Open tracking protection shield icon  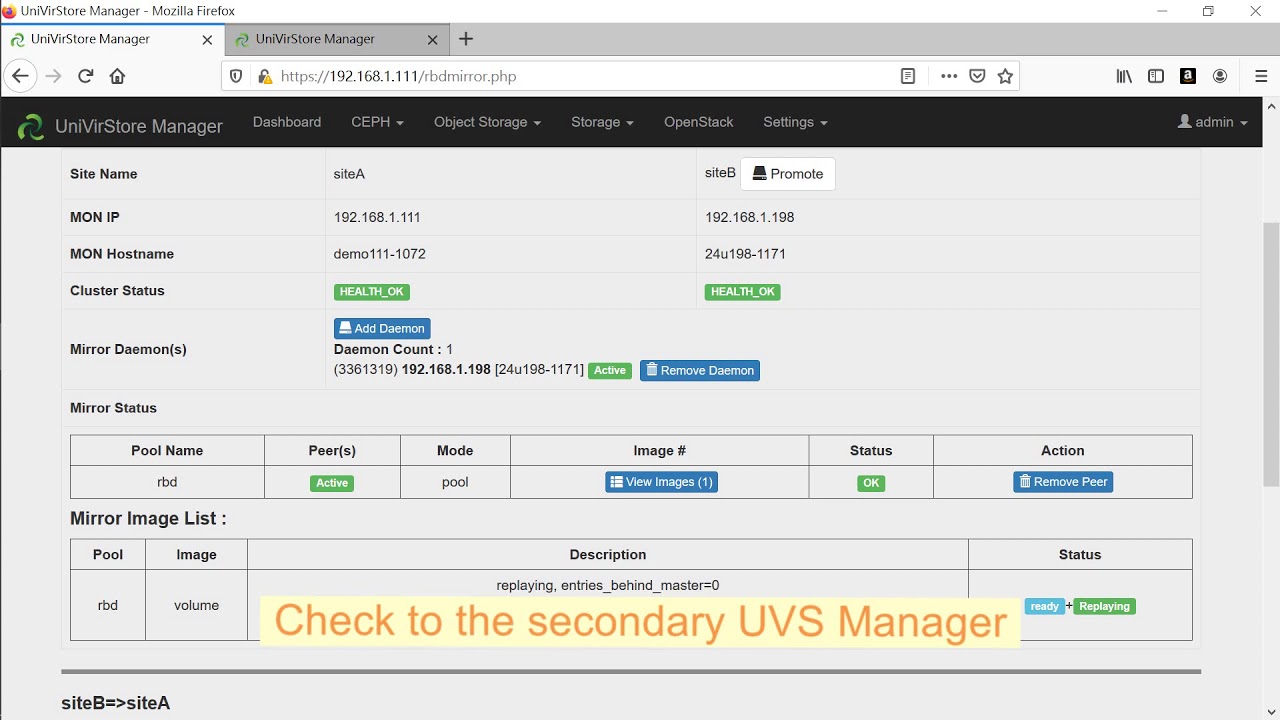click(x=237, y=76)
